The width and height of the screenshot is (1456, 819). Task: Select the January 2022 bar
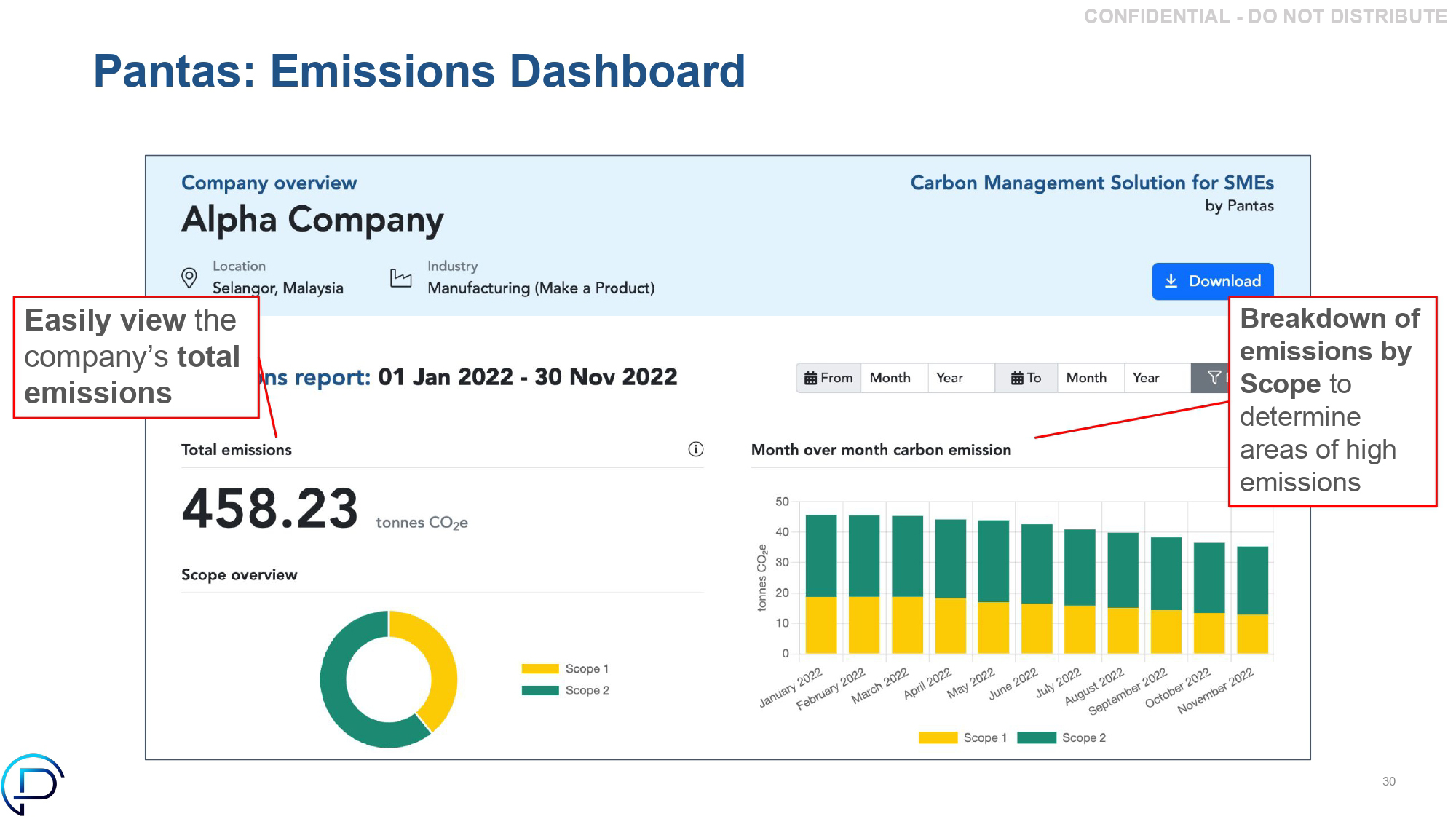[x=821, y=584]
